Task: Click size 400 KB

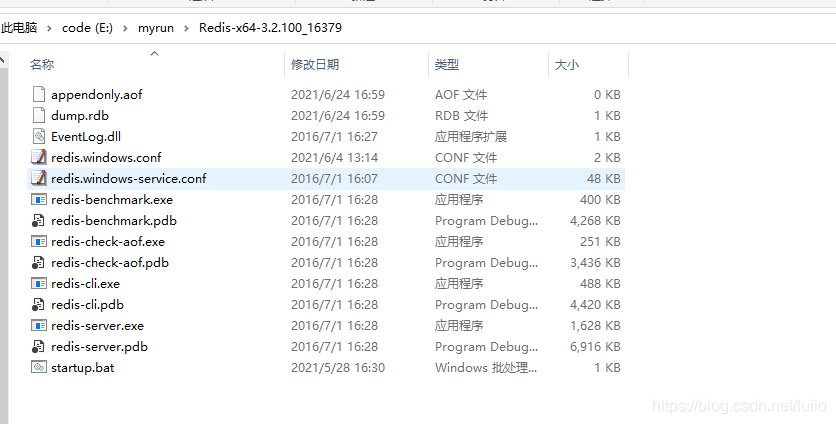Action: [x=600, y=199]
